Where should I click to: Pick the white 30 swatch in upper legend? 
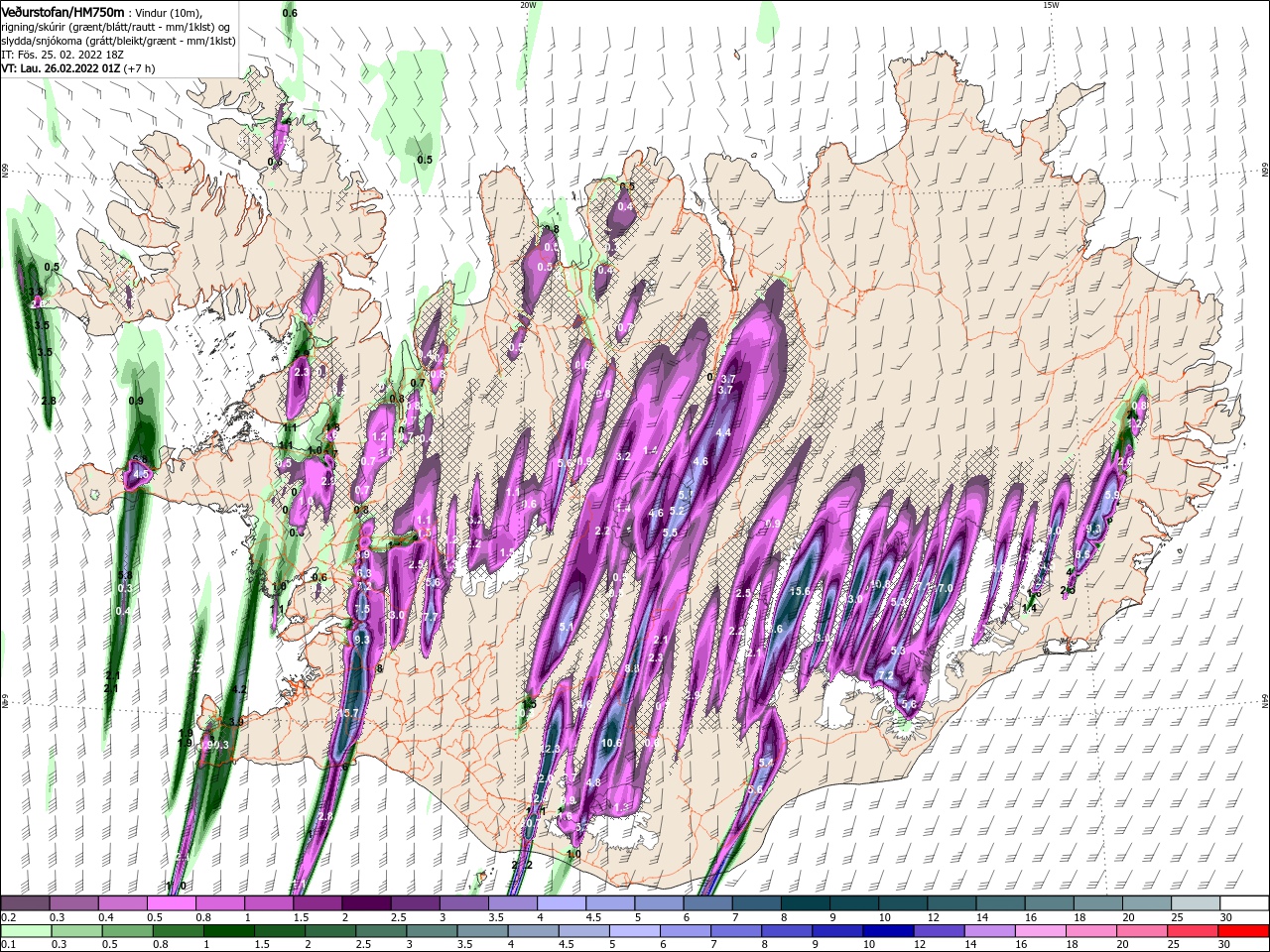(x=1244, y=903)
